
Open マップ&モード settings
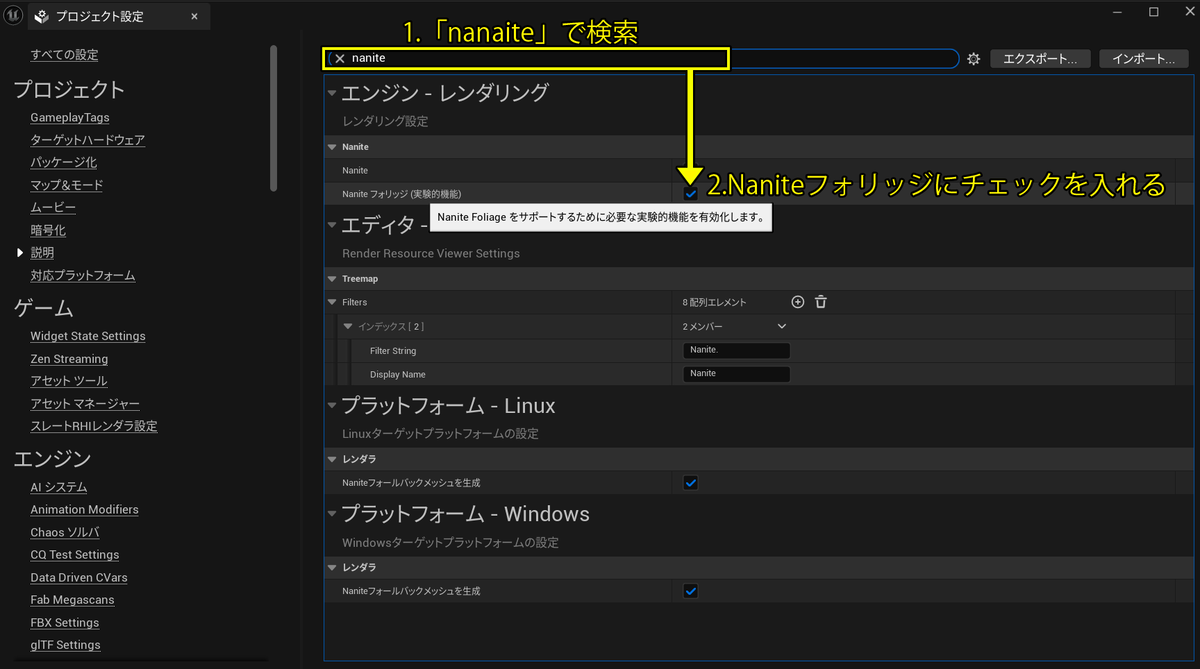tap(67, 185)
